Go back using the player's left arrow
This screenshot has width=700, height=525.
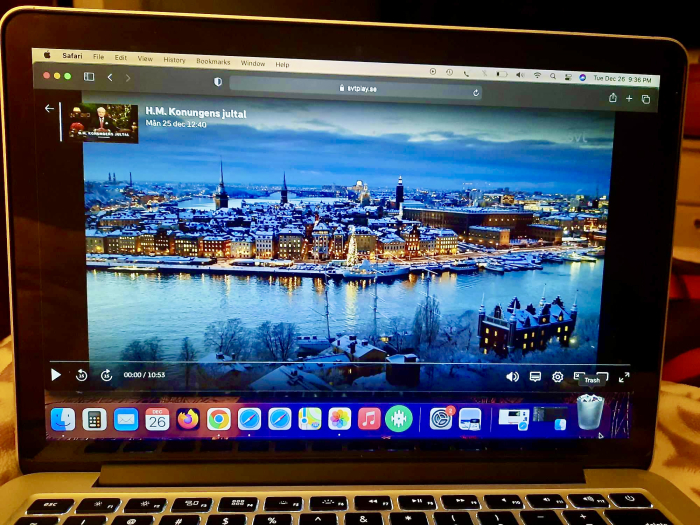coord(49,108)
